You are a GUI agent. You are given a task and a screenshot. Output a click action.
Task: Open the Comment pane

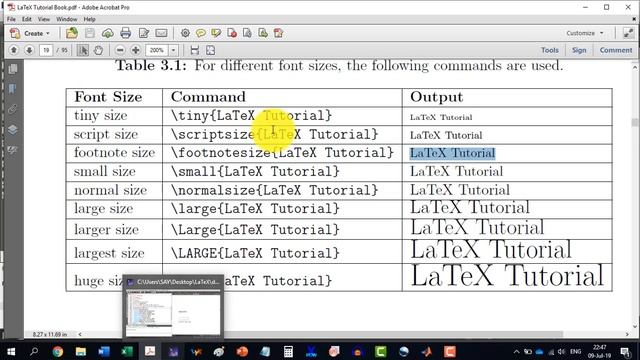coord(616,50)
